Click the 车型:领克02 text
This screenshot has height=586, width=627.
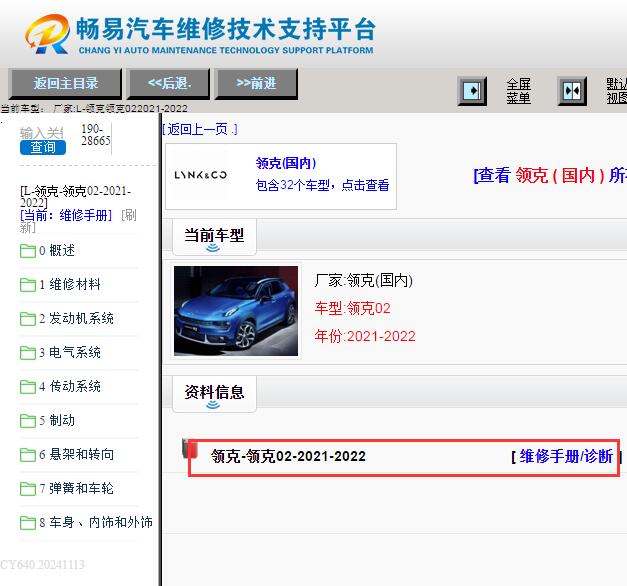click(352, 308)
